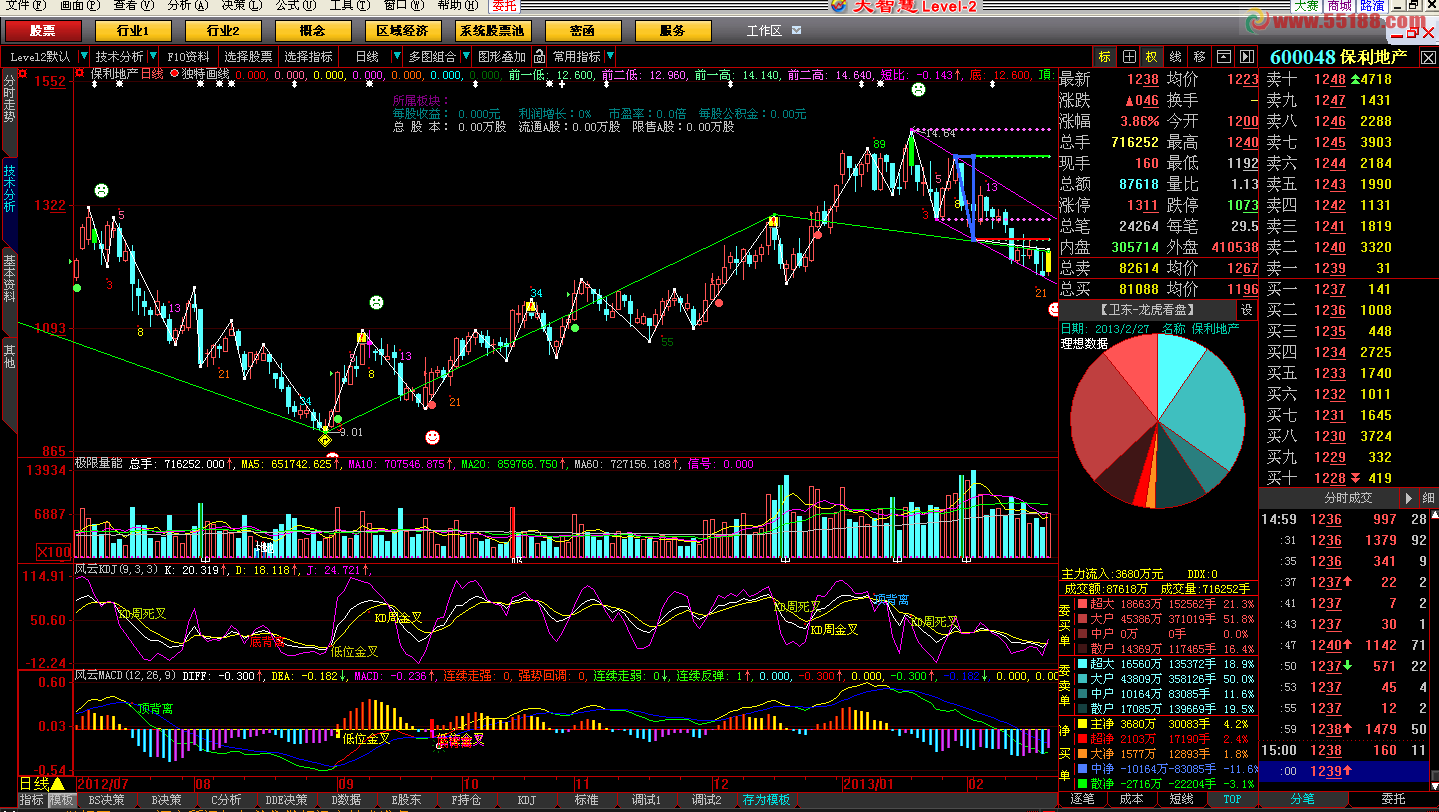Open the 工具(T) menu
Screen dimensions: 1439x812
click(349, 5)
